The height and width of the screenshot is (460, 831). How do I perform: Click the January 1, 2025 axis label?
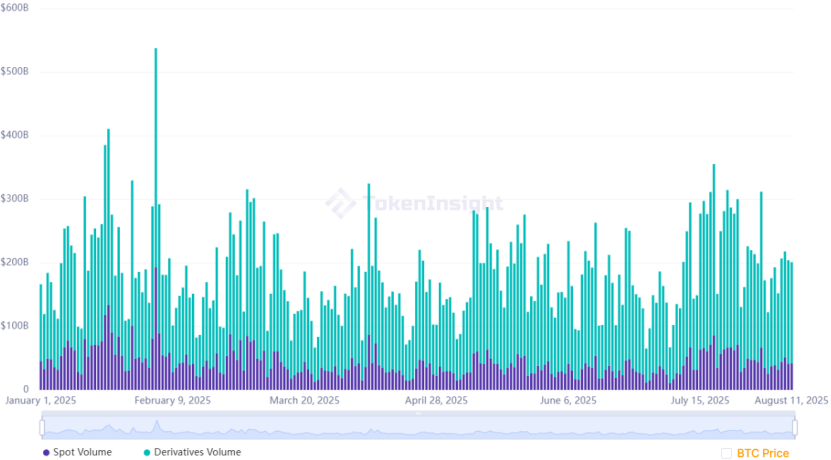[42, 401]
